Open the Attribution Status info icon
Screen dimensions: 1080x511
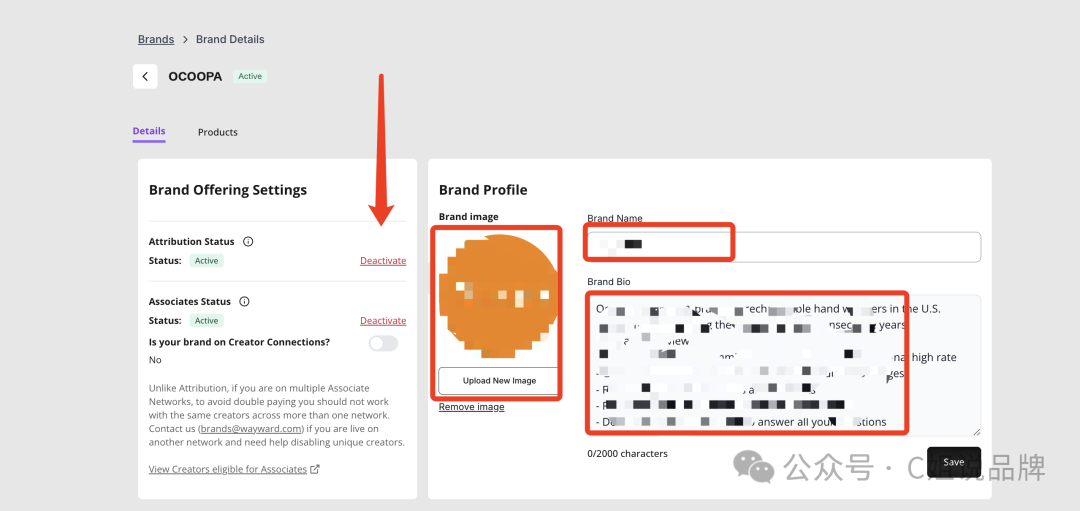[248, 242]
